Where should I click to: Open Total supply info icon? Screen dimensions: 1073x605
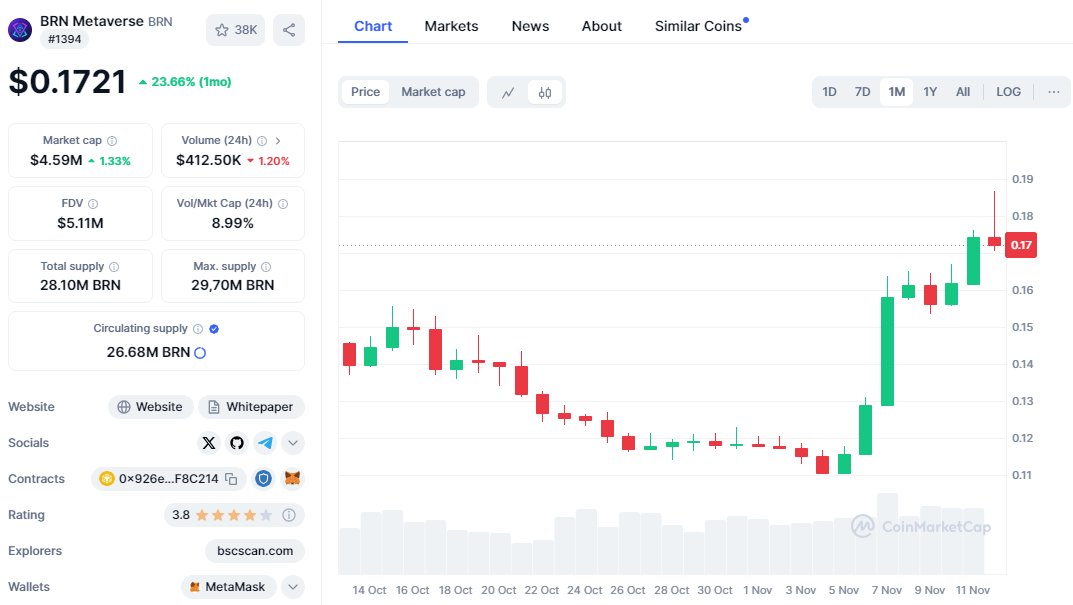(x=114, y=267)
